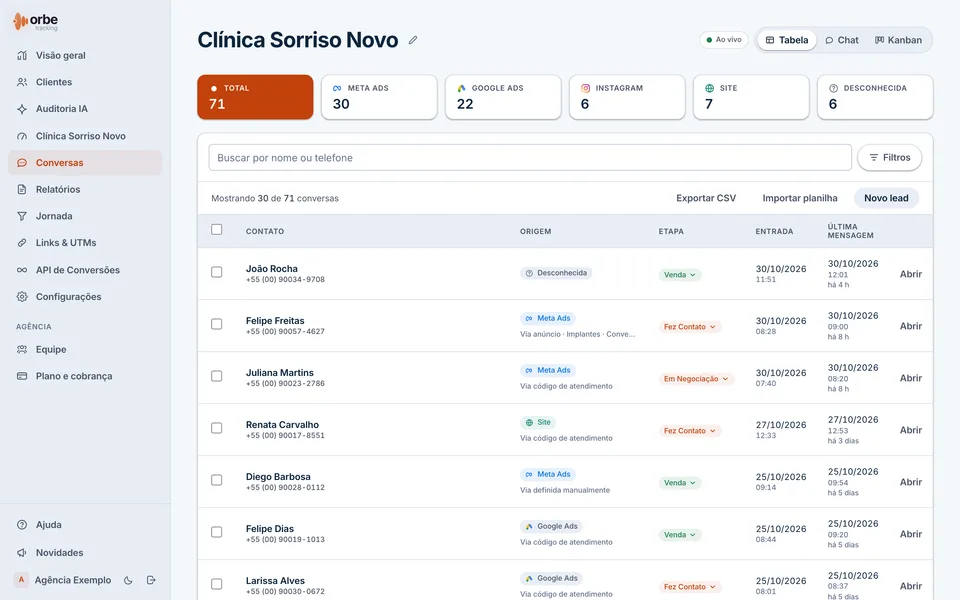The height and width of the screenshot is (600, 960).
Task: Click the pencil icon beside Clínica Sorriso Novo title
Action: [413, 40]
